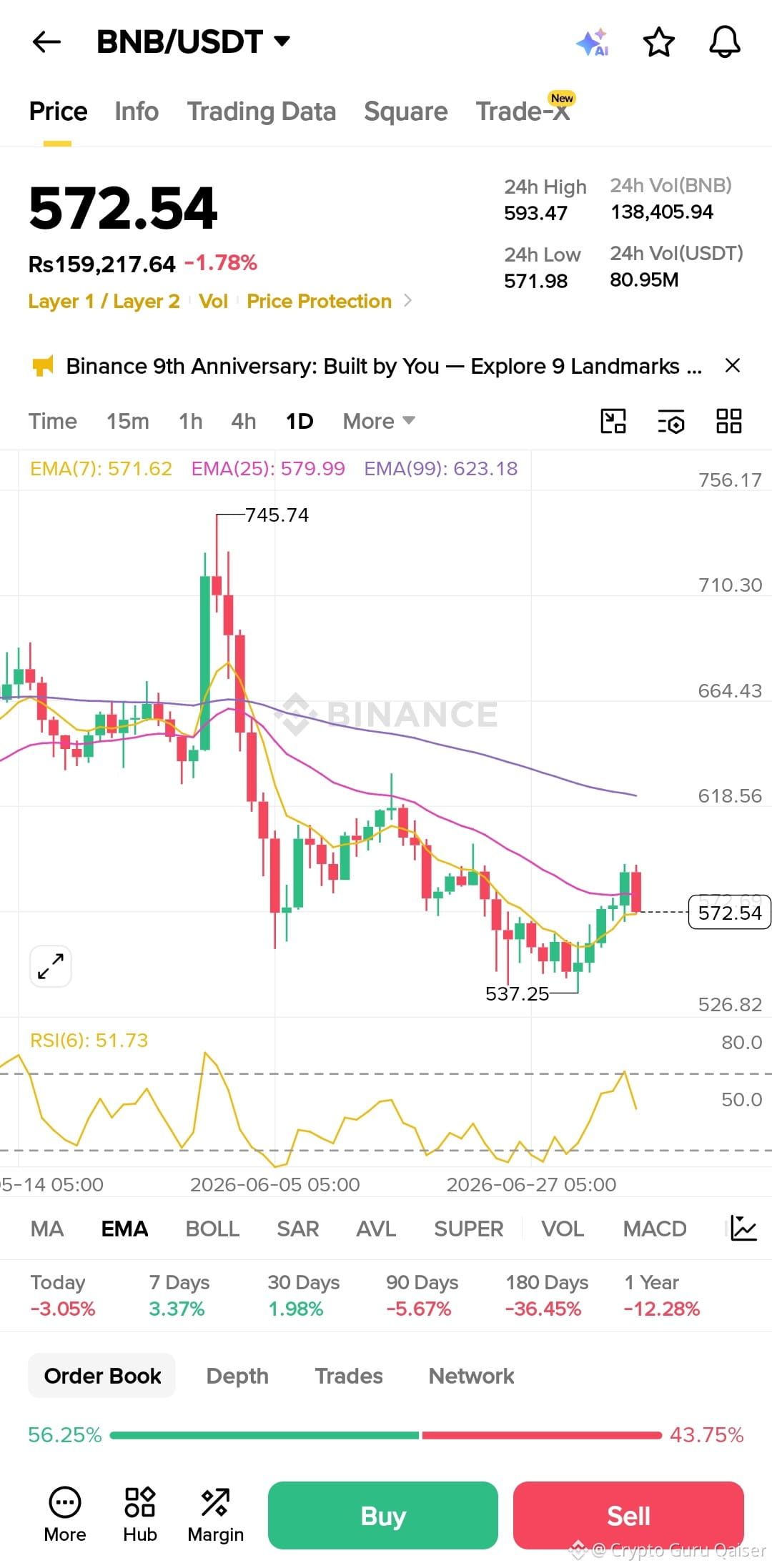
Task: Switch to the Info tab
Action: coord(137,111)
